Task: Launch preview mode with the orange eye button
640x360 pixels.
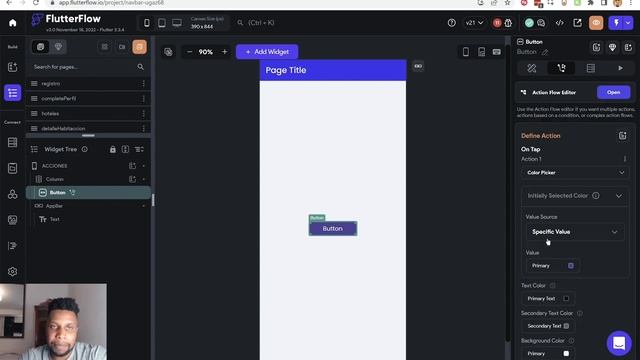Action: 596,23
